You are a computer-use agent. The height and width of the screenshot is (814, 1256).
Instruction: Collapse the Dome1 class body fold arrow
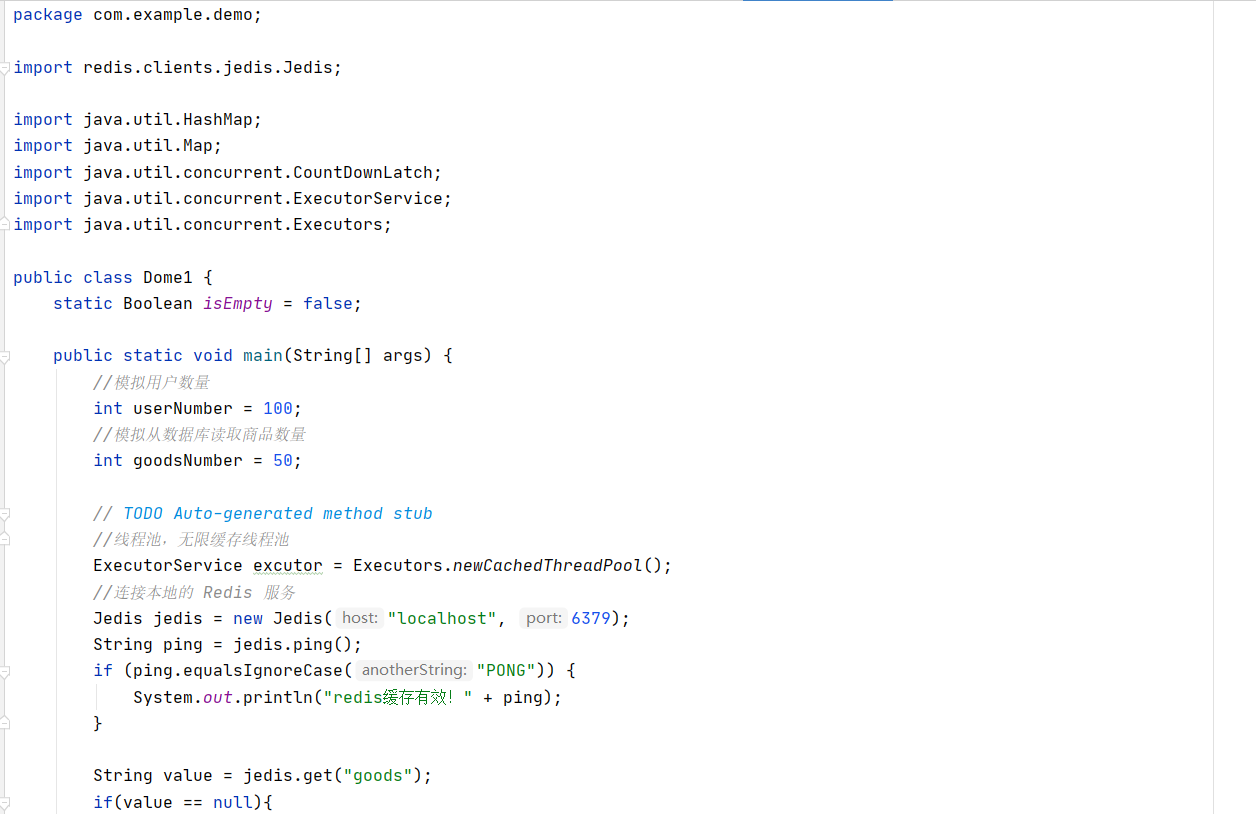pos(6,277)
